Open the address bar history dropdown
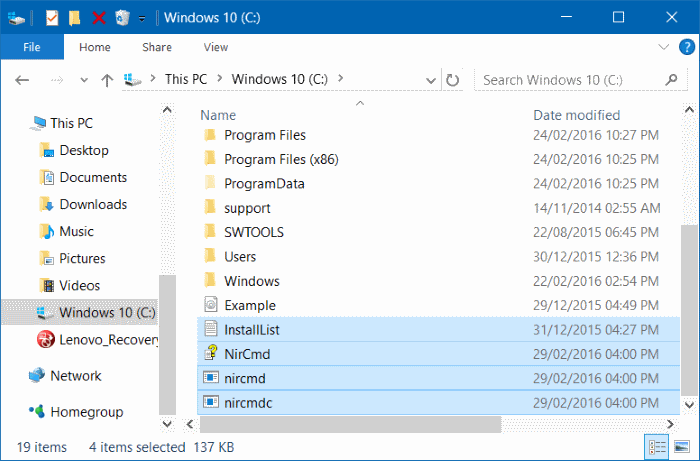 tap(431, 81)
